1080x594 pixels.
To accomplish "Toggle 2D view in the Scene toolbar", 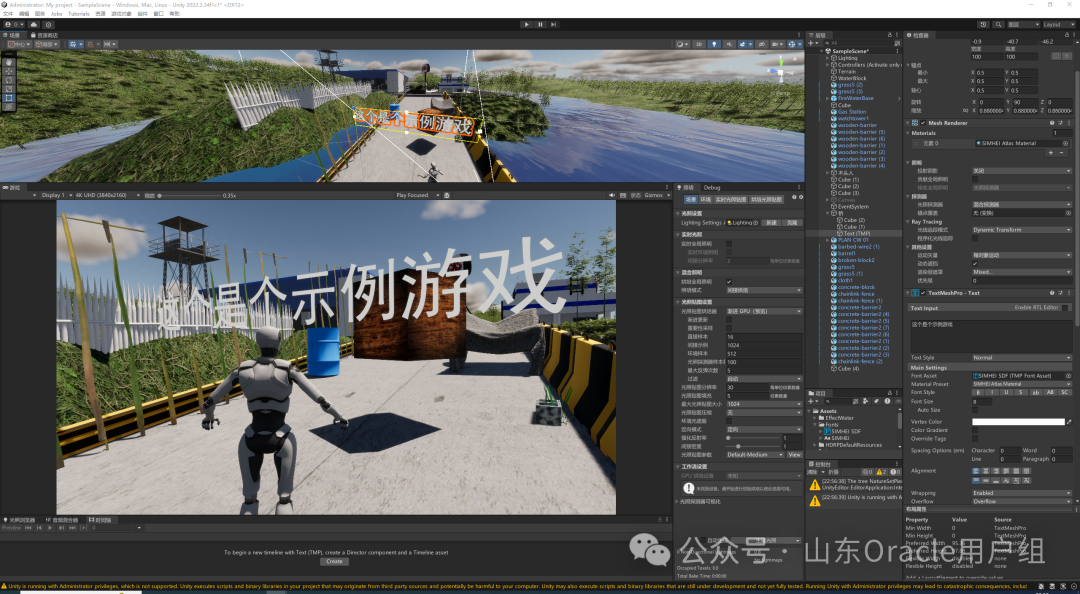I will [x=699, y=44].
